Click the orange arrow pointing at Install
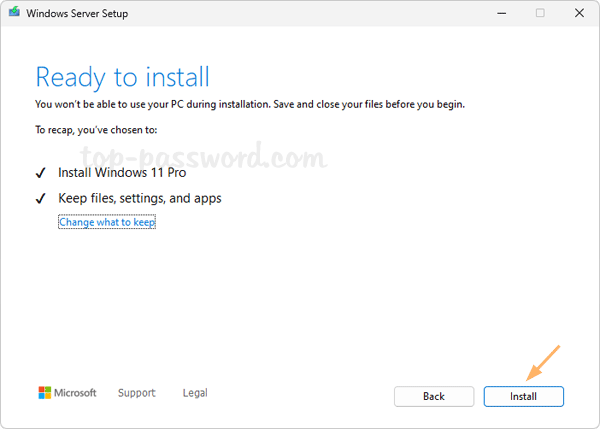Viewport: 600px width, 429px height. [544, 364]
